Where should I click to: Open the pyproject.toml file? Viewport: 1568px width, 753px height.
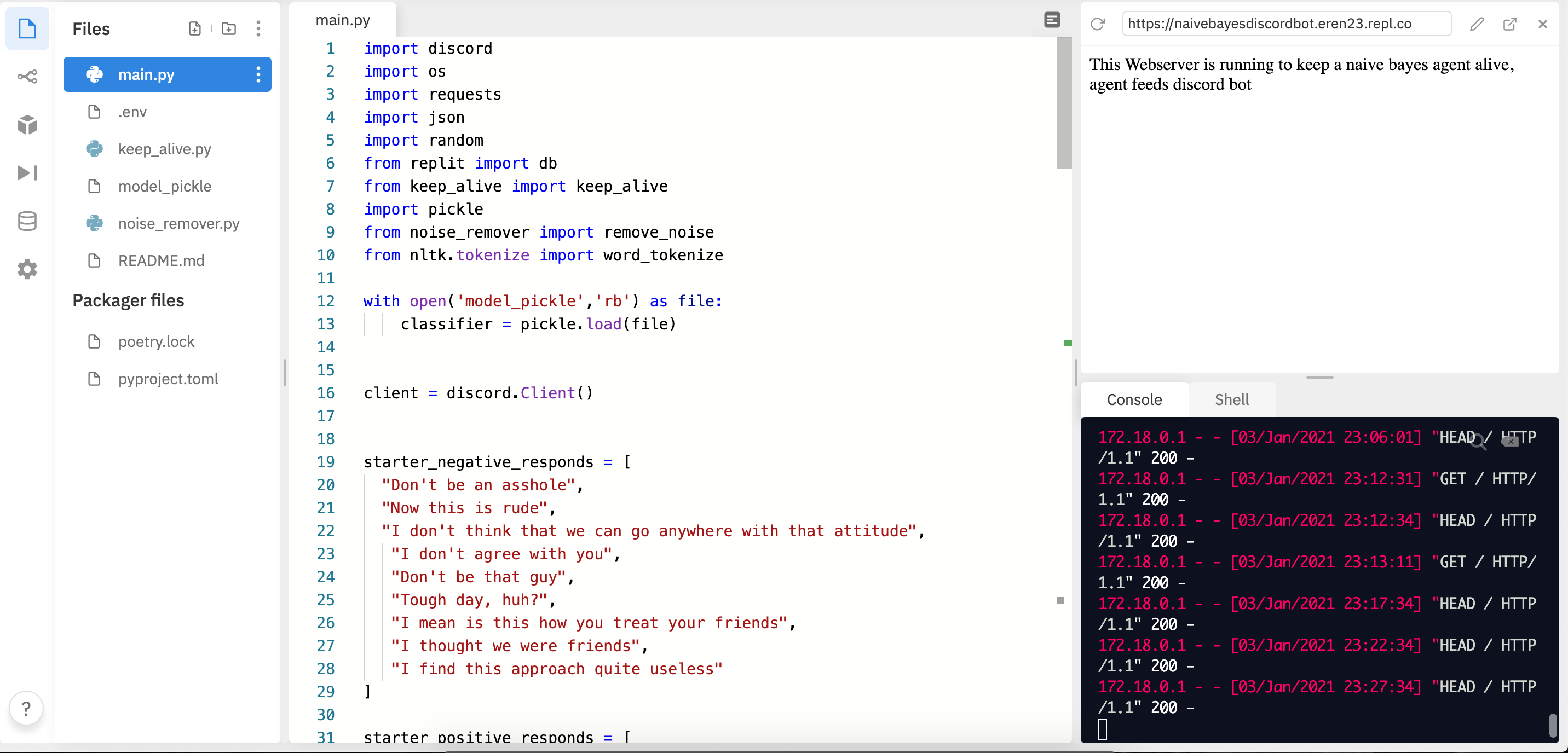168,379
